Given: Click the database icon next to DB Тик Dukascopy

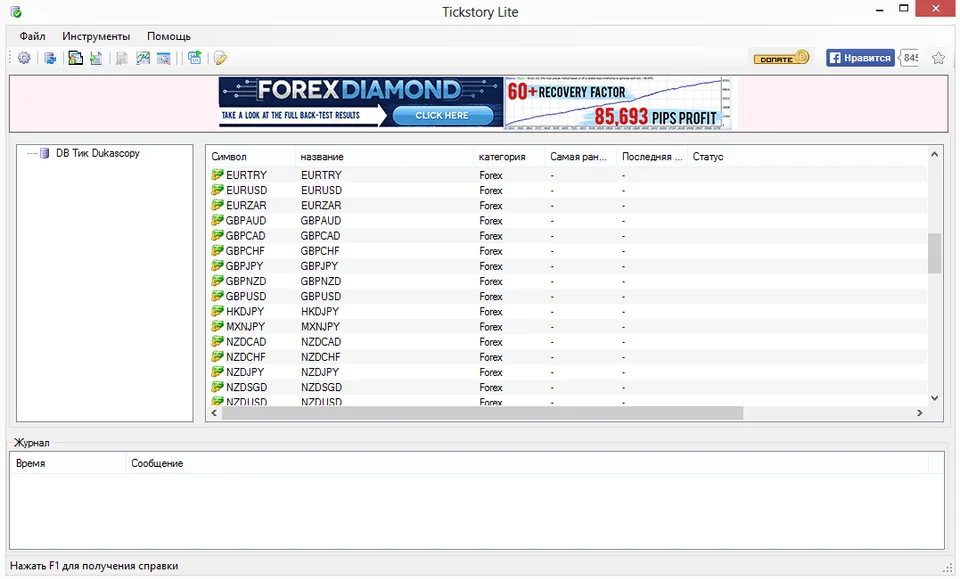Looking at the screenshot, I should (45, 153).
